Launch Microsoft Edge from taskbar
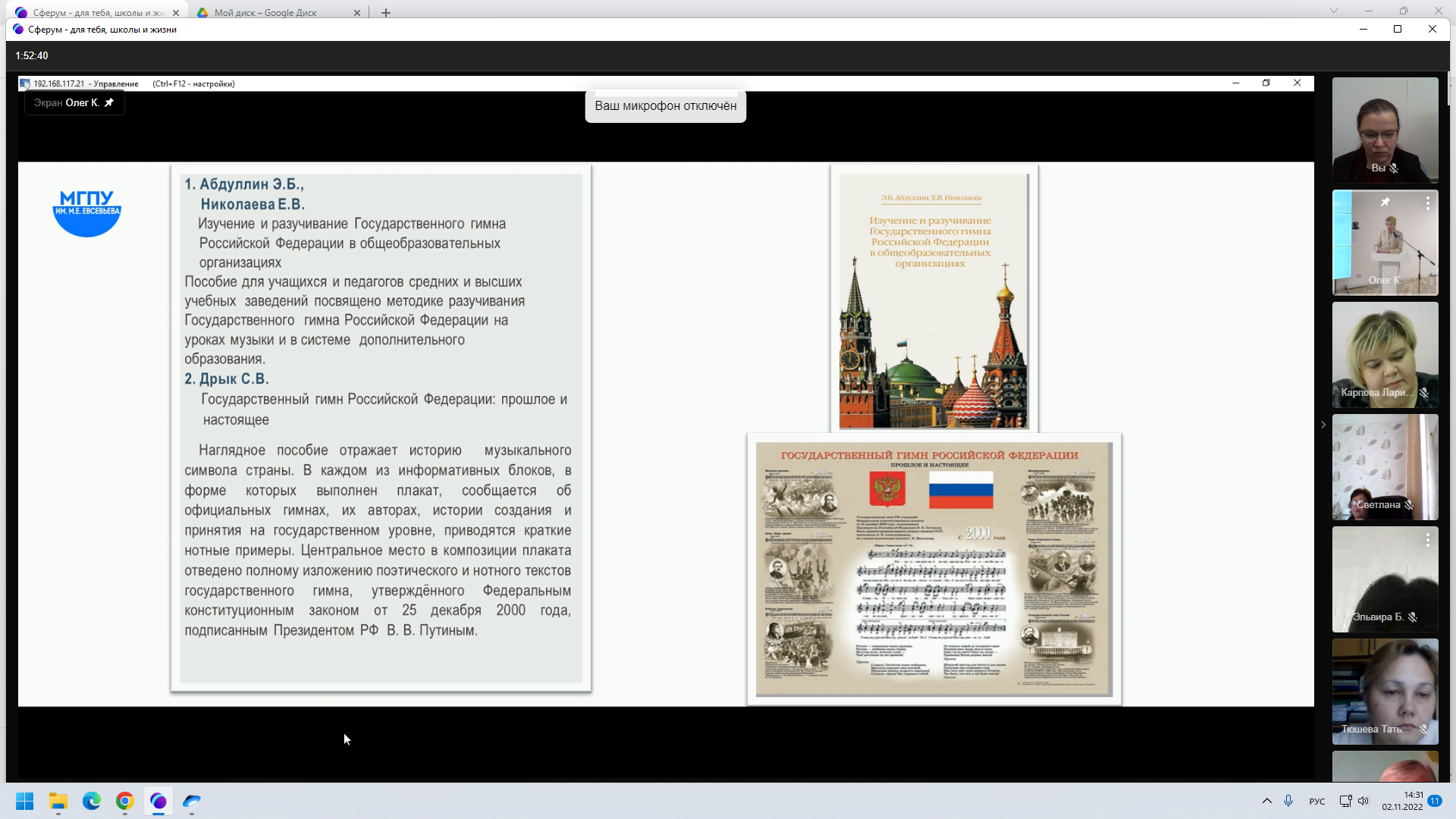 [x=92, y=801]
